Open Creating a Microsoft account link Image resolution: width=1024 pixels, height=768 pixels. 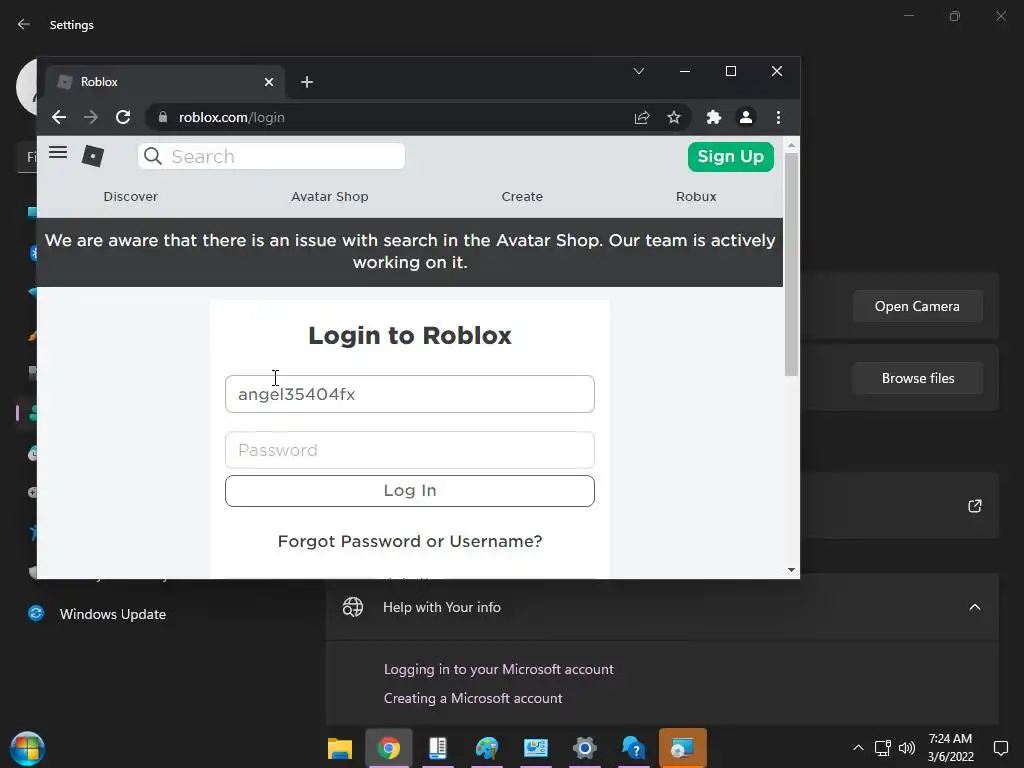pos(473,698)
